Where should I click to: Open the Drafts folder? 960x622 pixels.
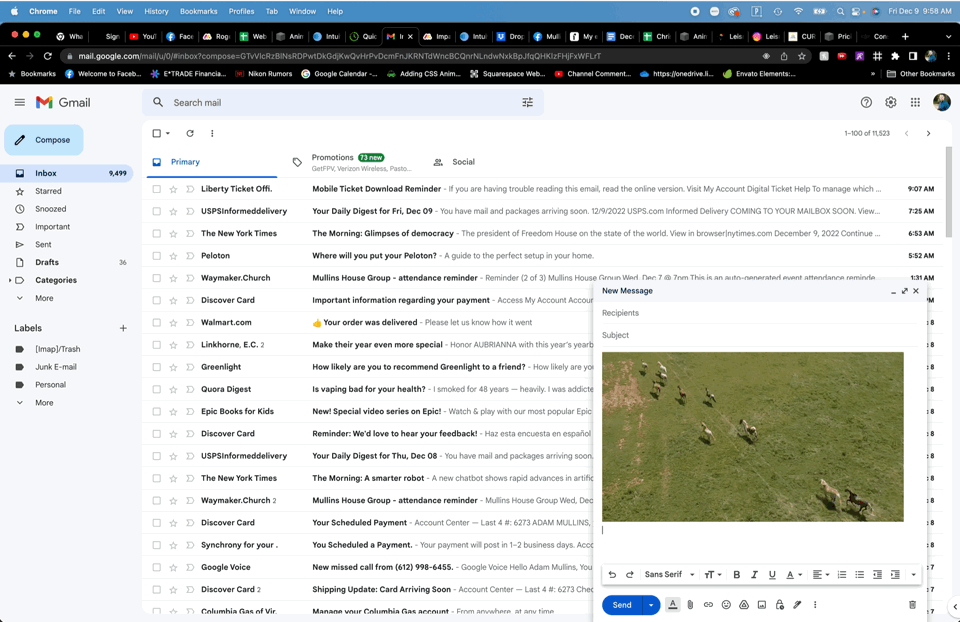coord(47,262)
